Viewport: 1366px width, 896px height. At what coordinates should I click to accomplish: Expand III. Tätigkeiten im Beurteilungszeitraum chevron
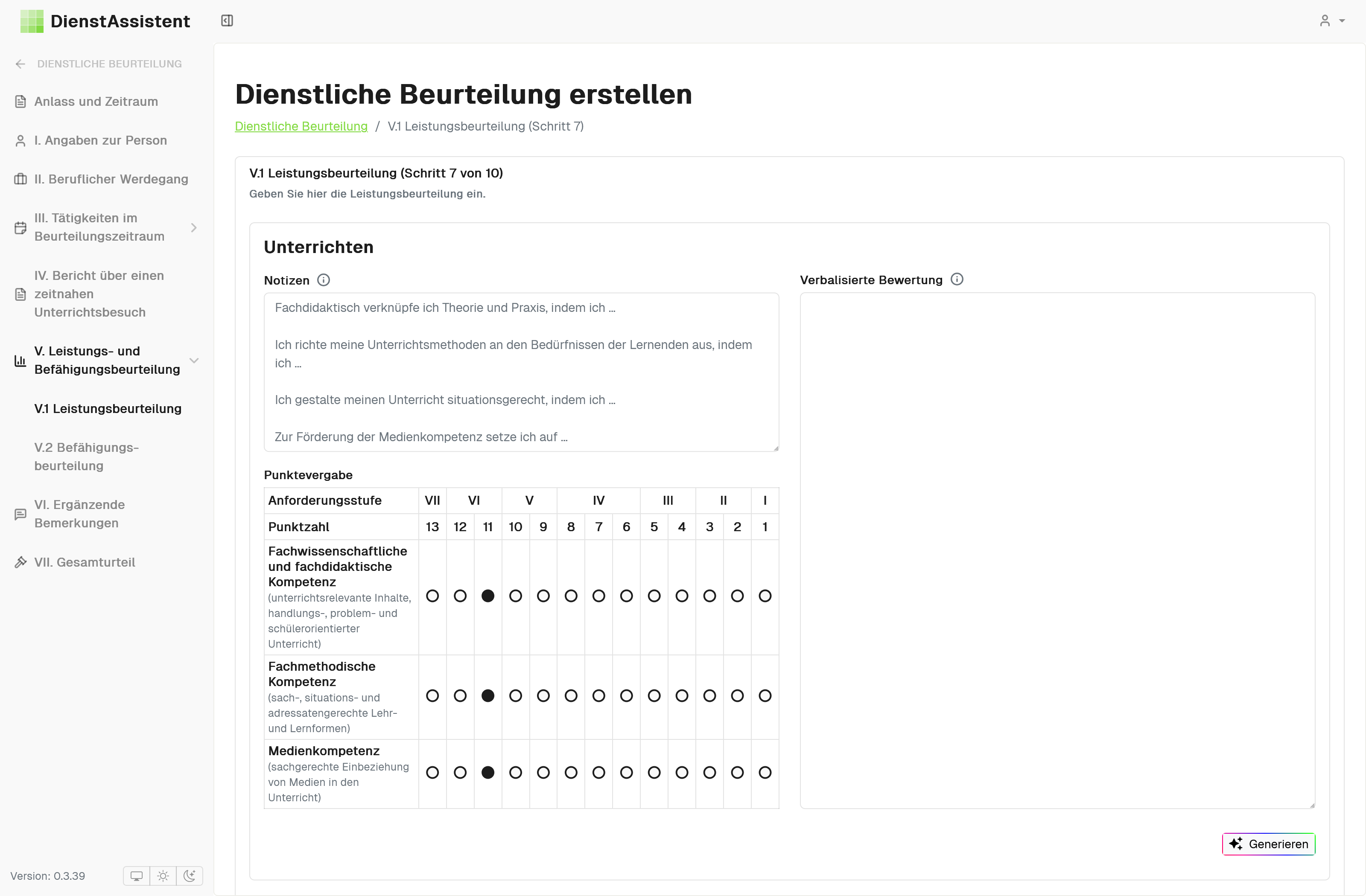coord(194,227)
